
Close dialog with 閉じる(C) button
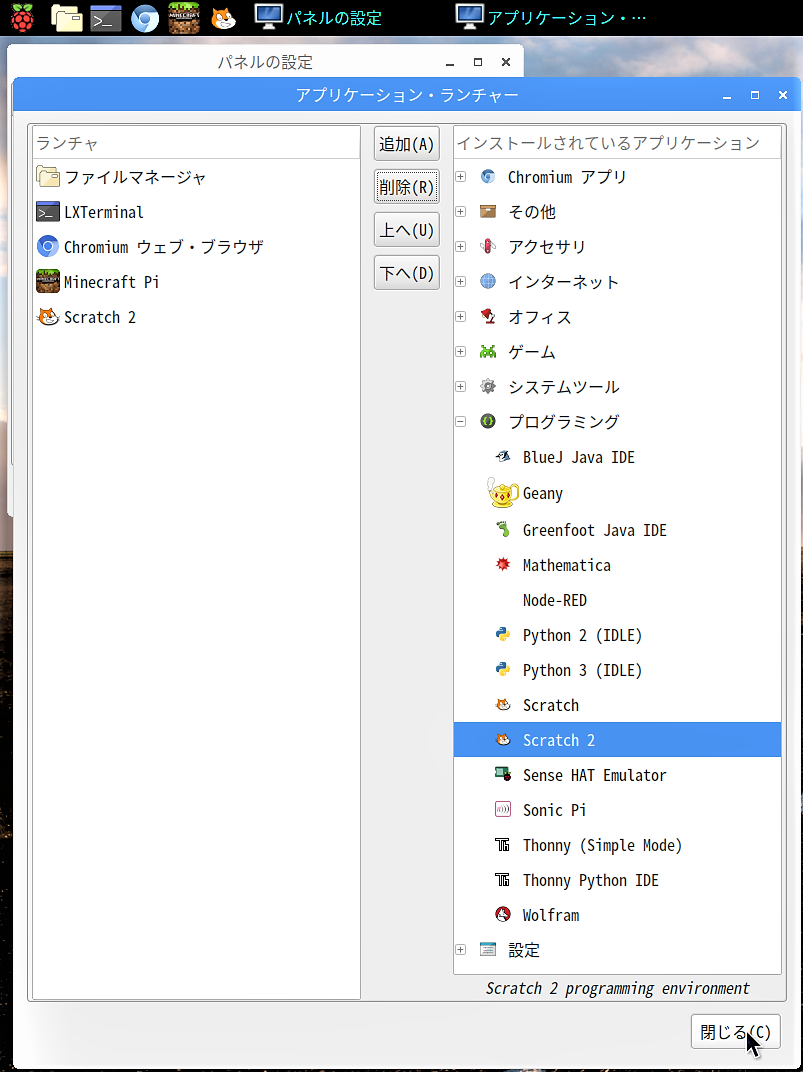[735, 1032]
